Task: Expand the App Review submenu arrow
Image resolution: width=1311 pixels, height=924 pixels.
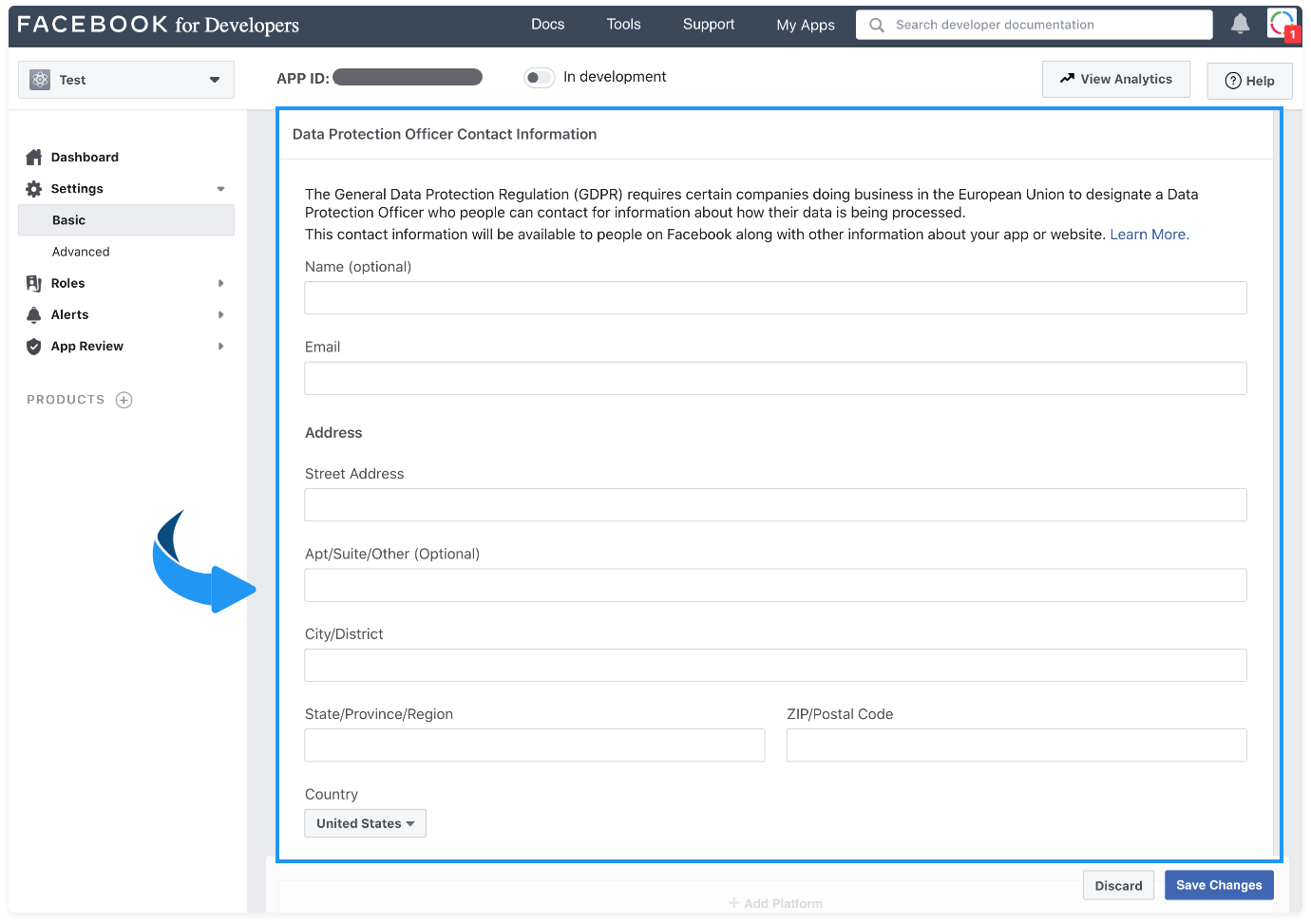Action: [220, 347]
